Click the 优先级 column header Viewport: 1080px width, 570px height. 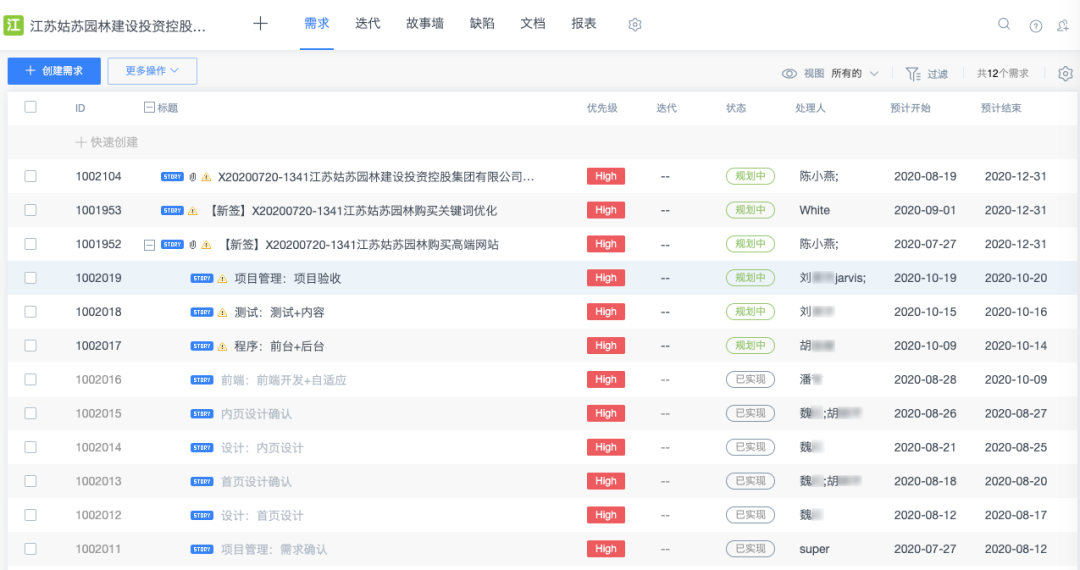602,108
